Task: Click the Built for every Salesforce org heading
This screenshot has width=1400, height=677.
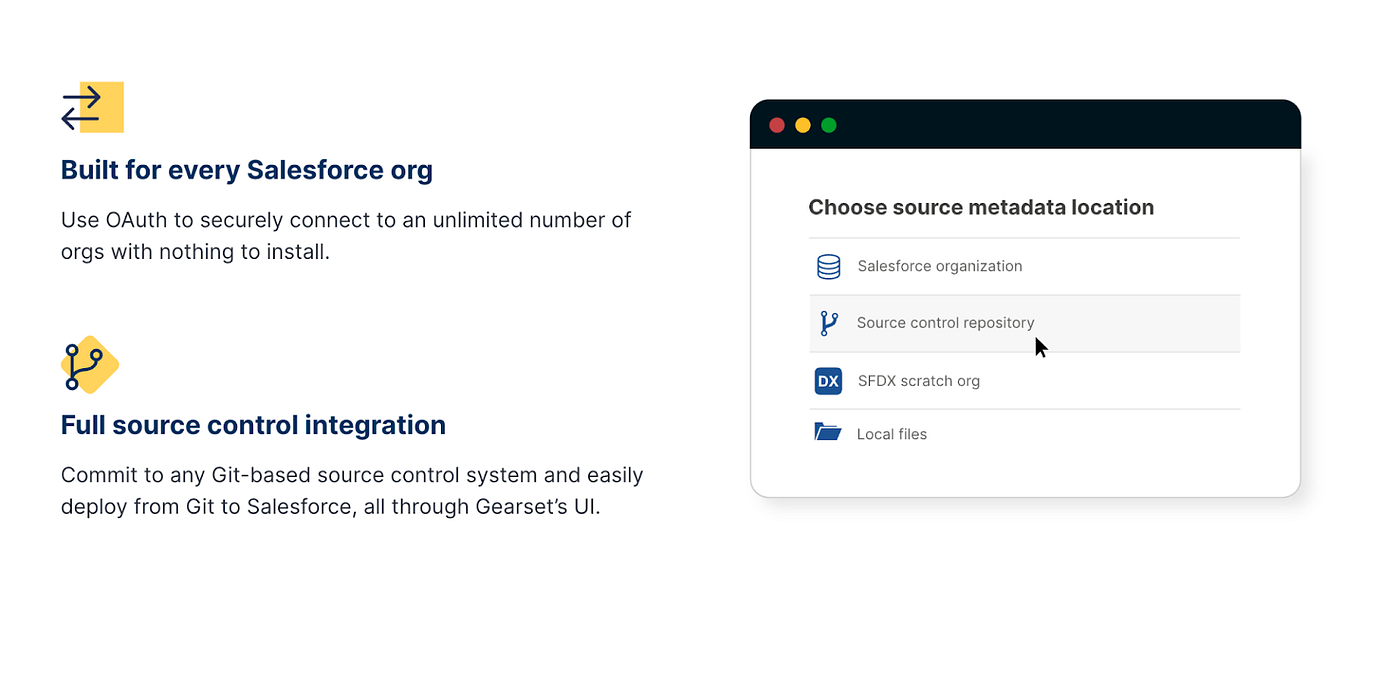Action: (x=247, y=171)
